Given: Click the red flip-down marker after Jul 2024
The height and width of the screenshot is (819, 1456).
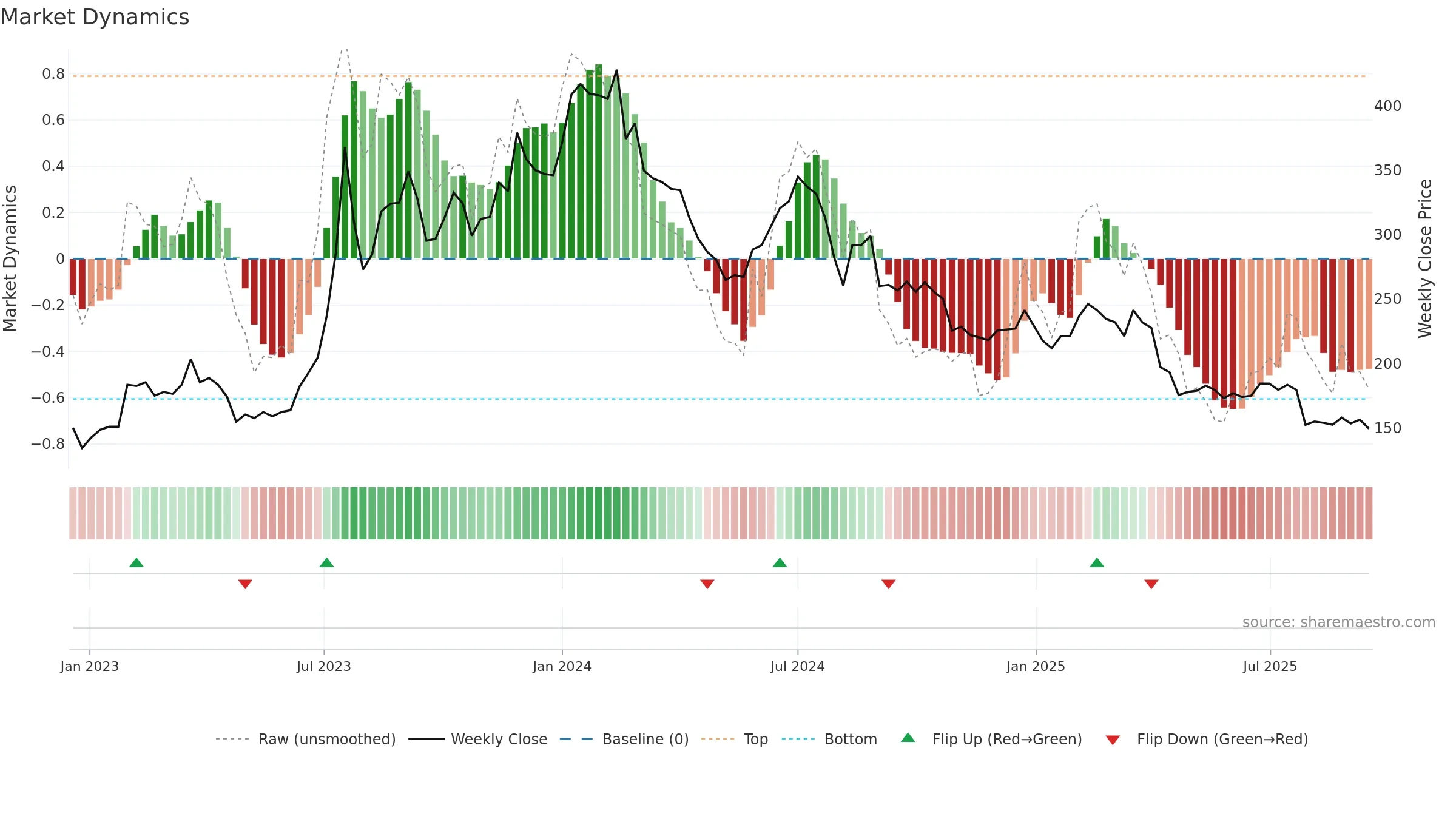Looking at the screenshot, I should pos(889,584).
